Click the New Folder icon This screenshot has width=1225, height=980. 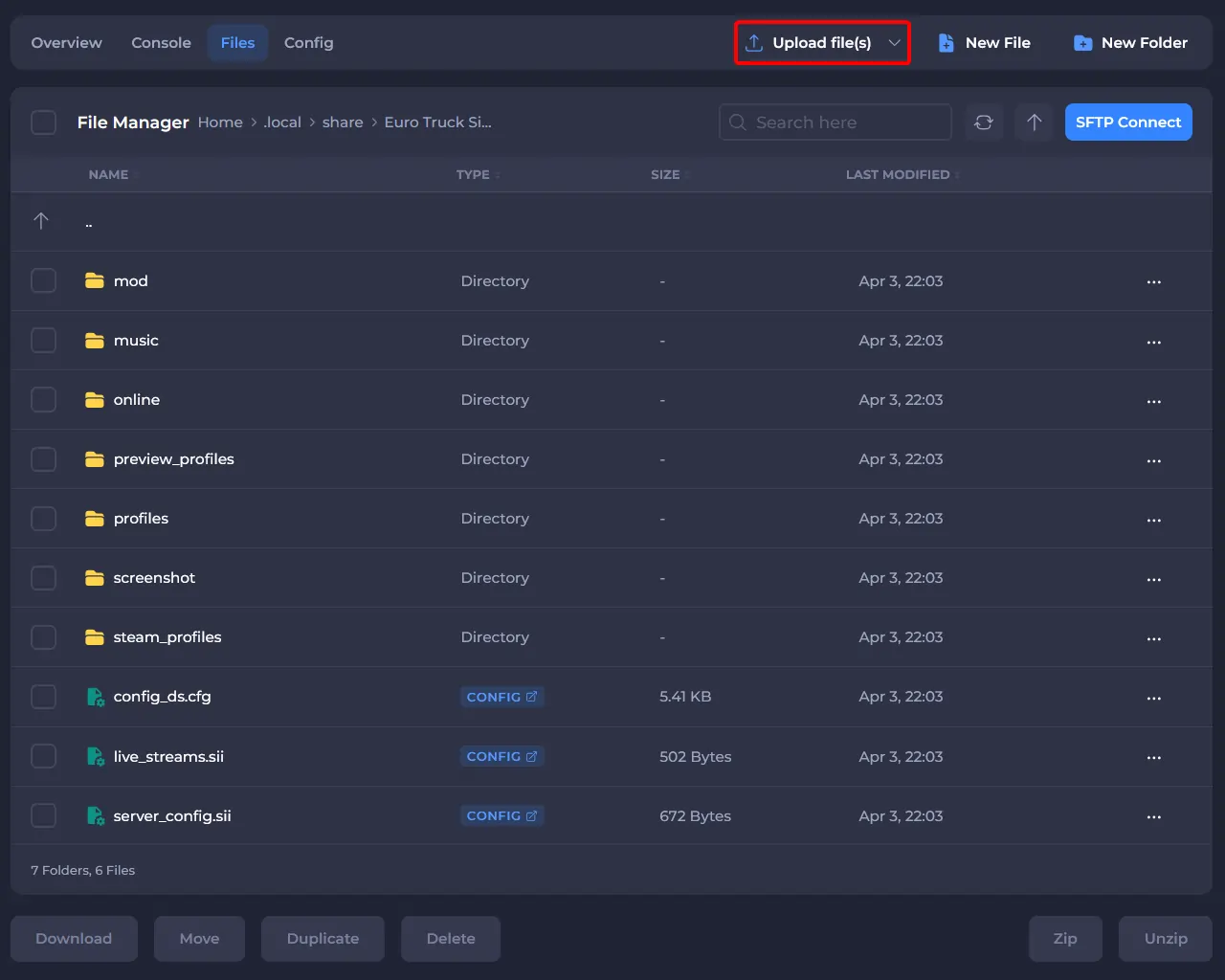[x=1082, y=43]
